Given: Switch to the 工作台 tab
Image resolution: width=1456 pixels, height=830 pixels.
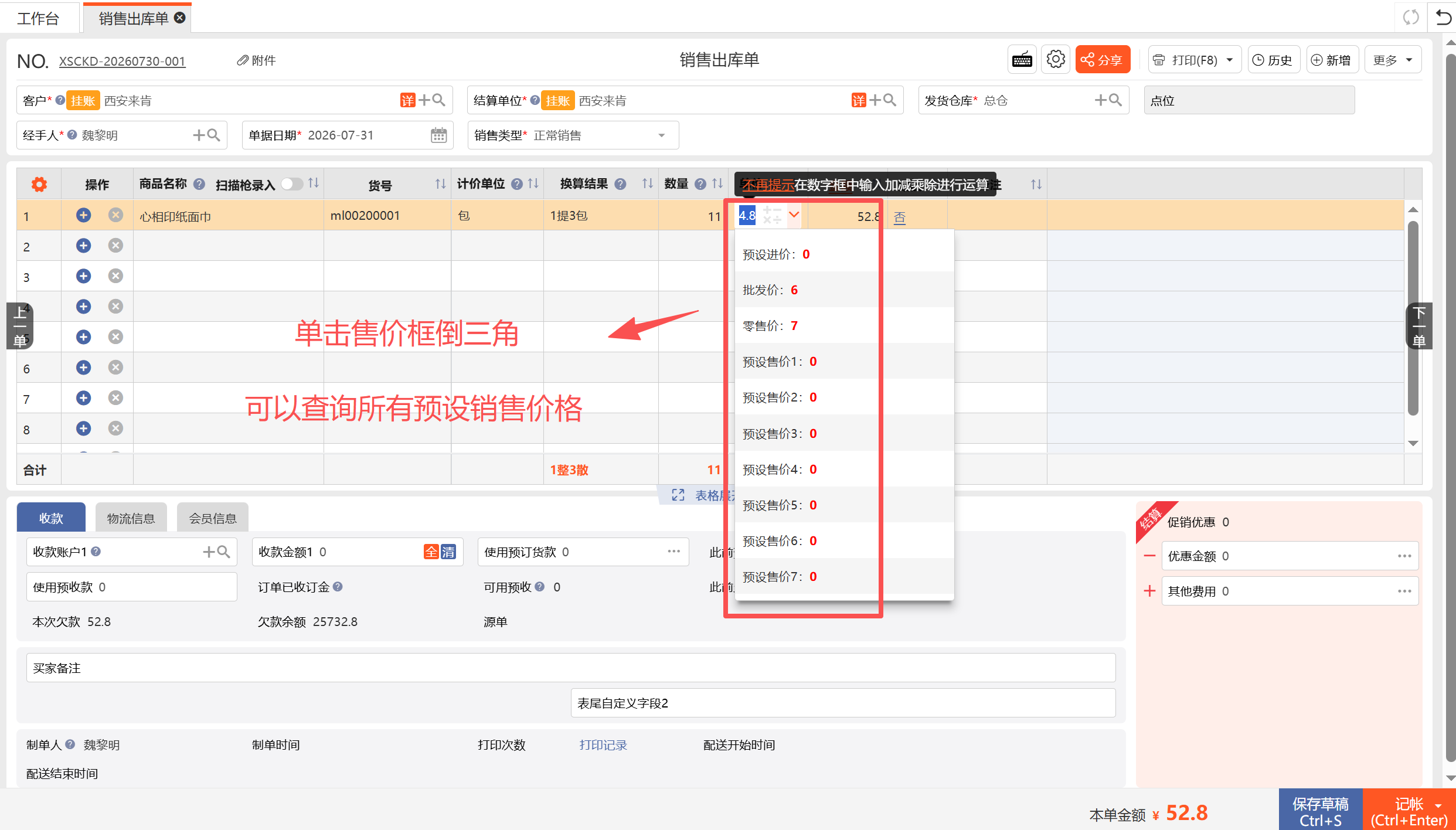Looking at the screenshot, I should [x=38, y=18].
